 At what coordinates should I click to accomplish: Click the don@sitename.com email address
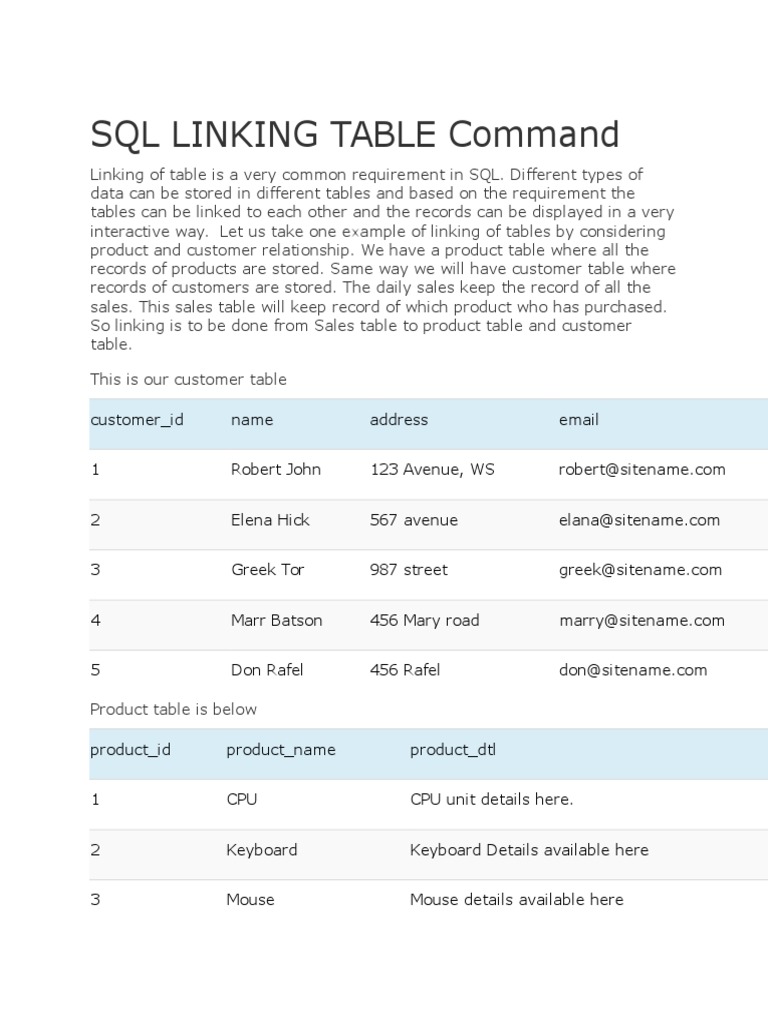(x=633, y=670)
